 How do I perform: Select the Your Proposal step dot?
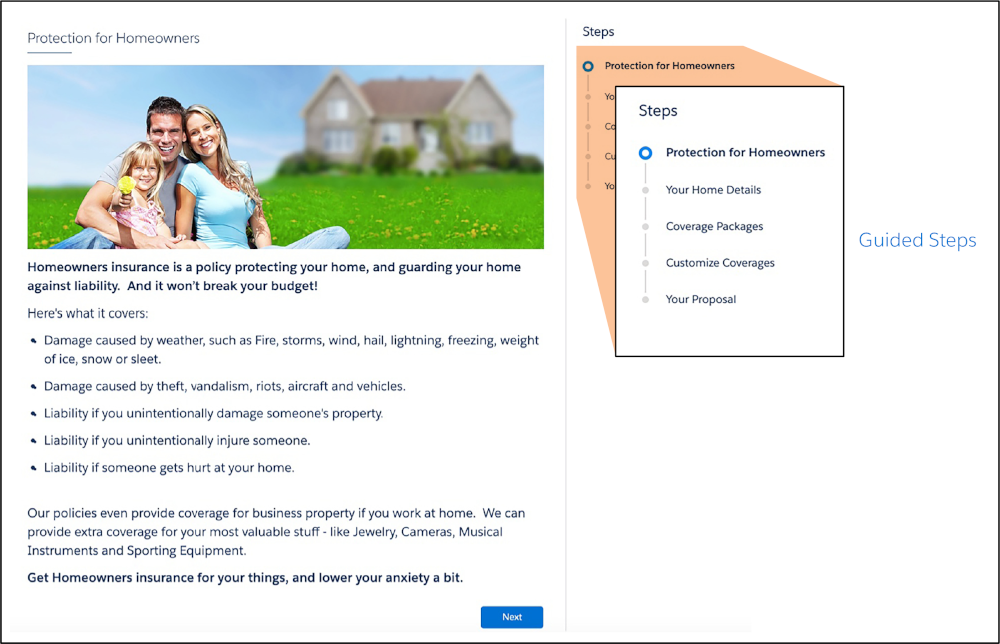tap(645, 299)
